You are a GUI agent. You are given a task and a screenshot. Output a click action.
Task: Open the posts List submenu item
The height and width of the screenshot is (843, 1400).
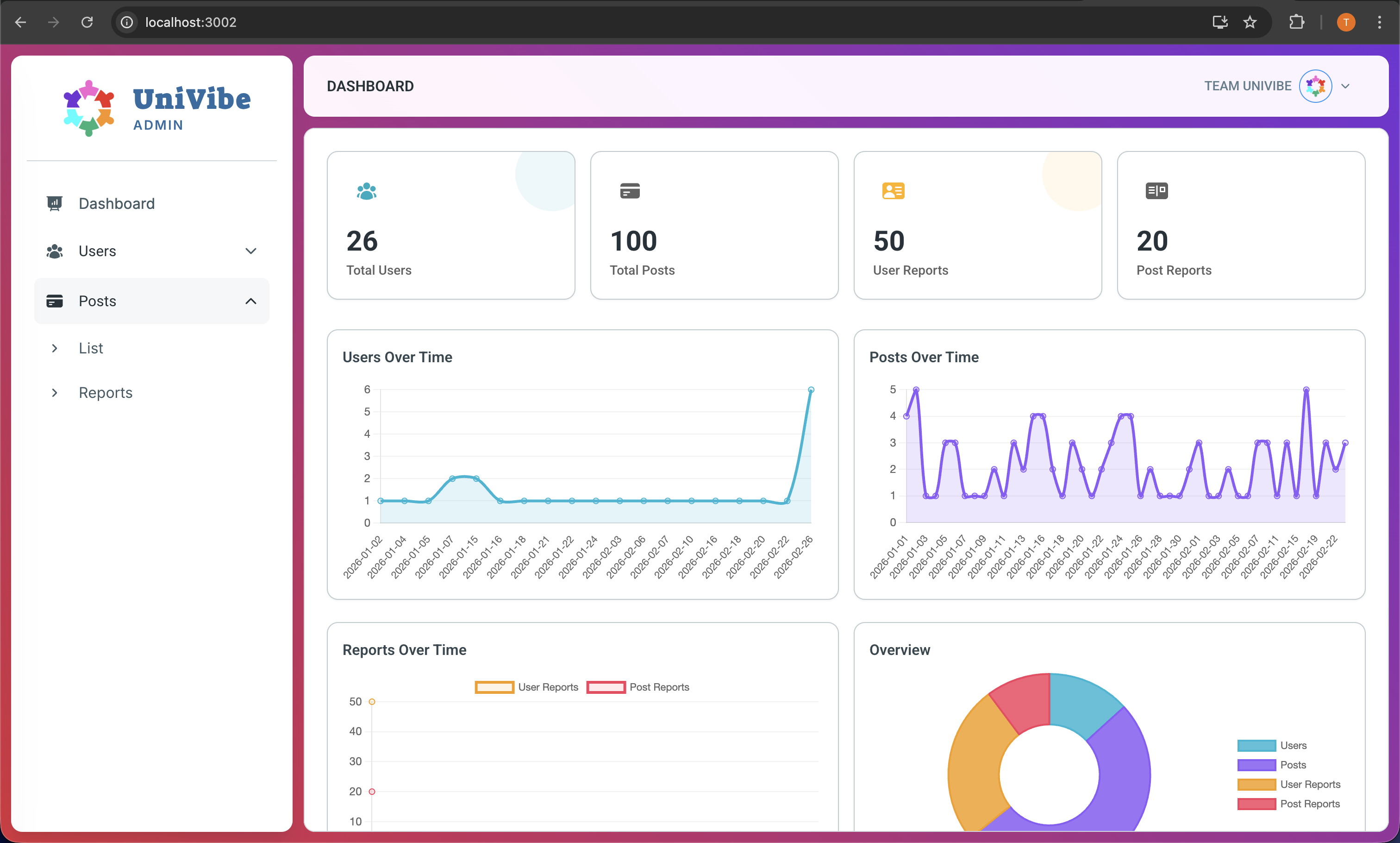(x=151, y=348)
